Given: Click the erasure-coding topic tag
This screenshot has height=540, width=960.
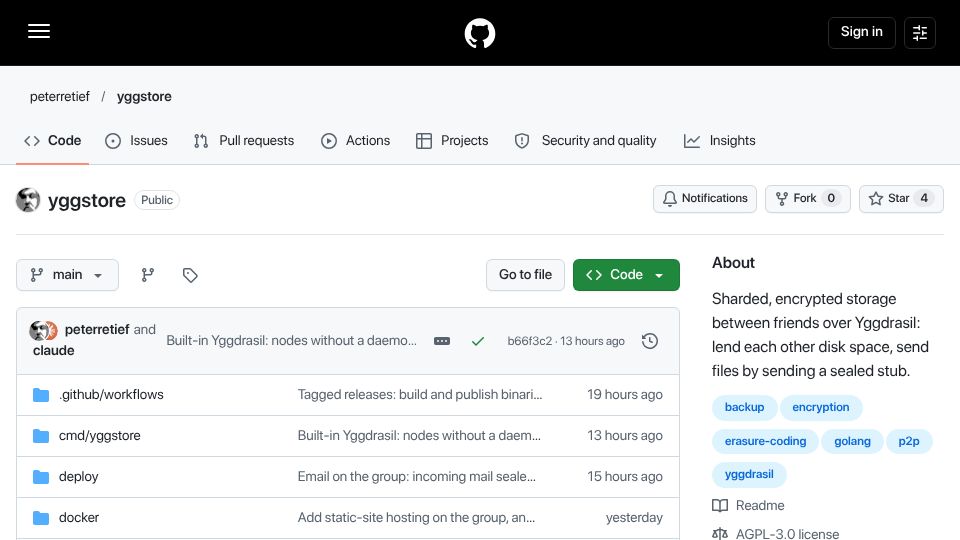Looking at the screenshot, I should [765, 441].
